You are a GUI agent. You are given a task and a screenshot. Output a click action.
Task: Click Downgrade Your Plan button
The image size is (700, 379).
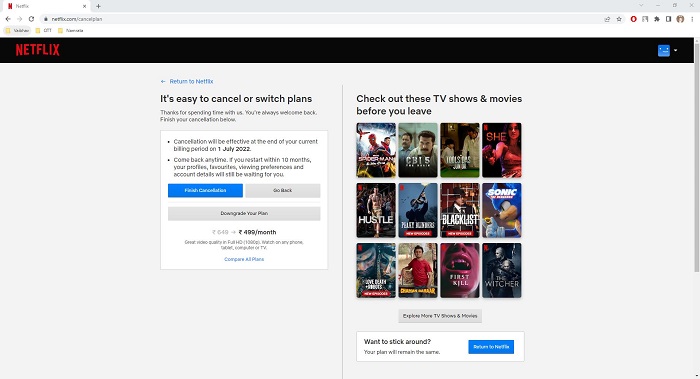(x=244, y=213)
